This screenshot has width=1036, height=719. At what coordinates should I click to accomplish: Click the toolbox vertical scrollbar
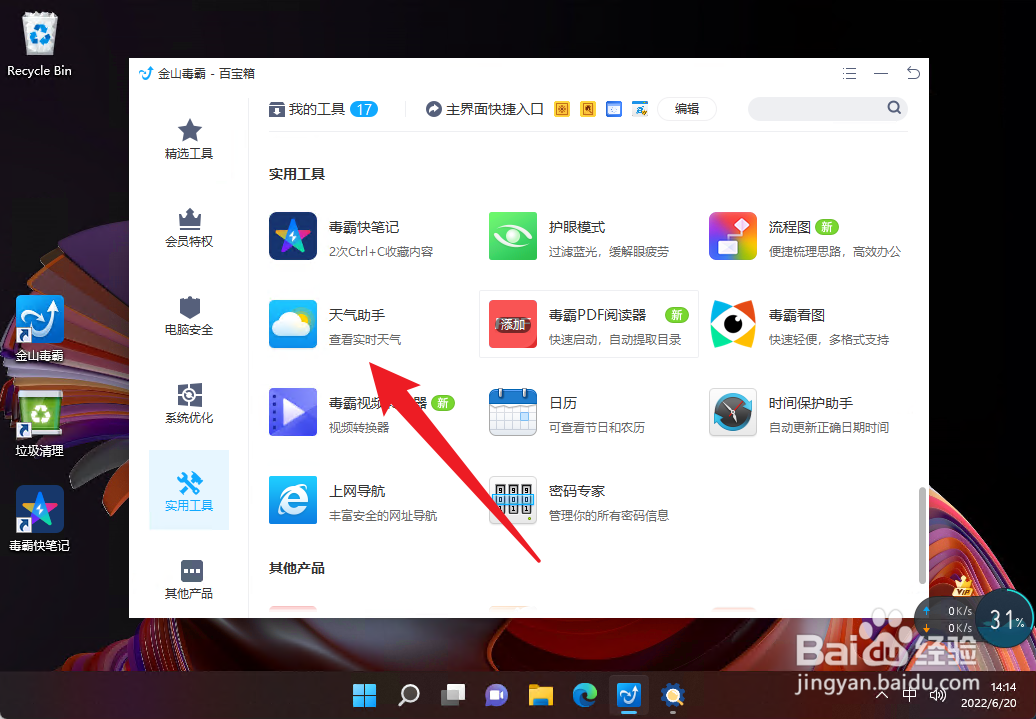(922, 535)
